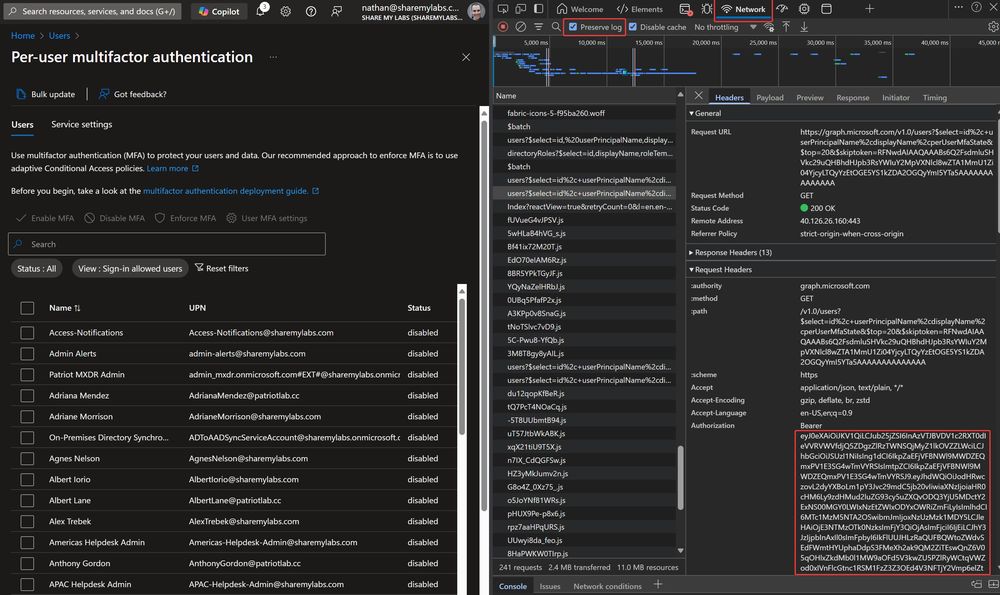
Task: Open the Azure feedback icon in top bar
Action: tap(336, 11)
